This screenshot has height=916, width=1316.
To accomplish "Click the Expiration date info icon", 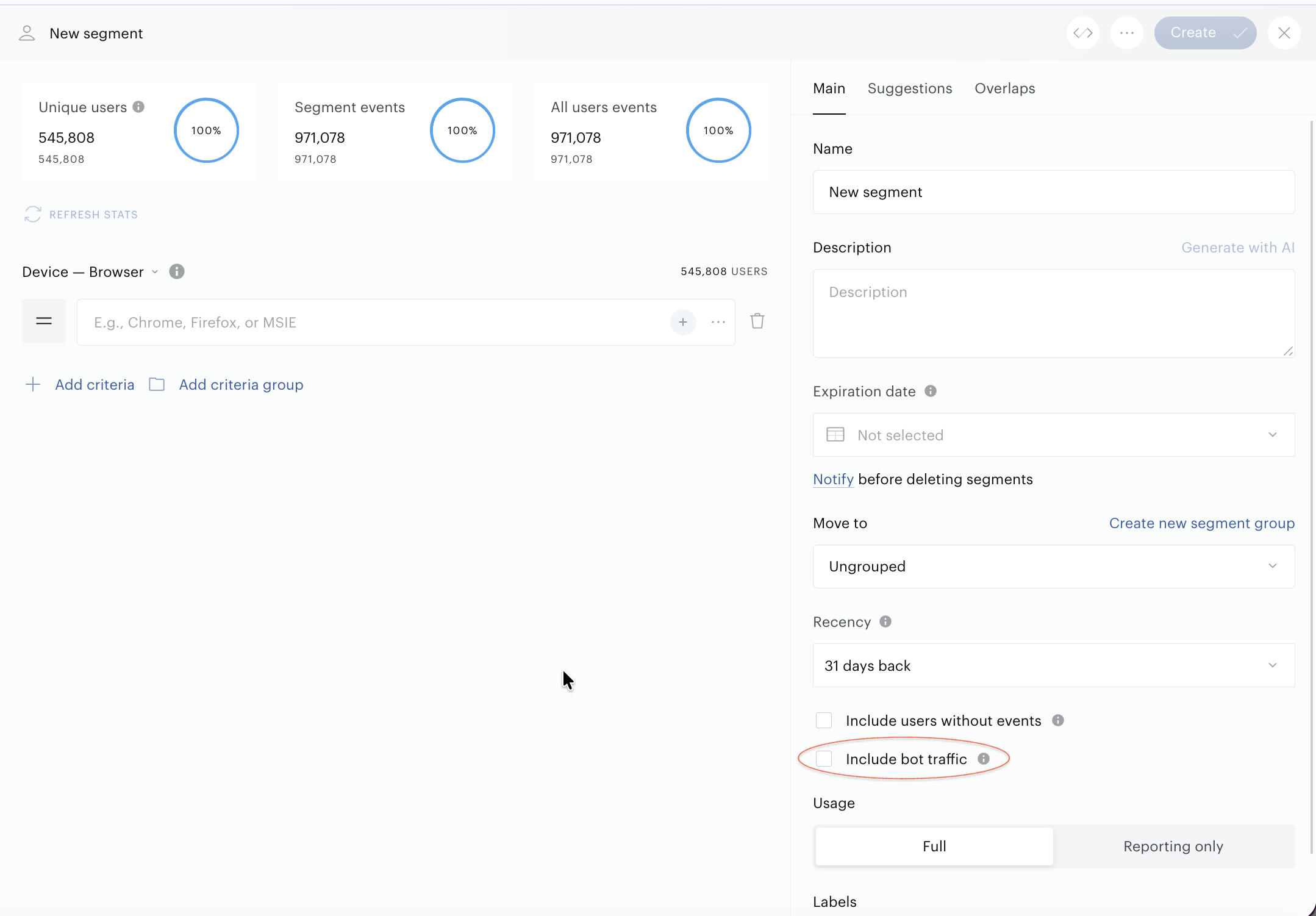I will tap(931, 391).
